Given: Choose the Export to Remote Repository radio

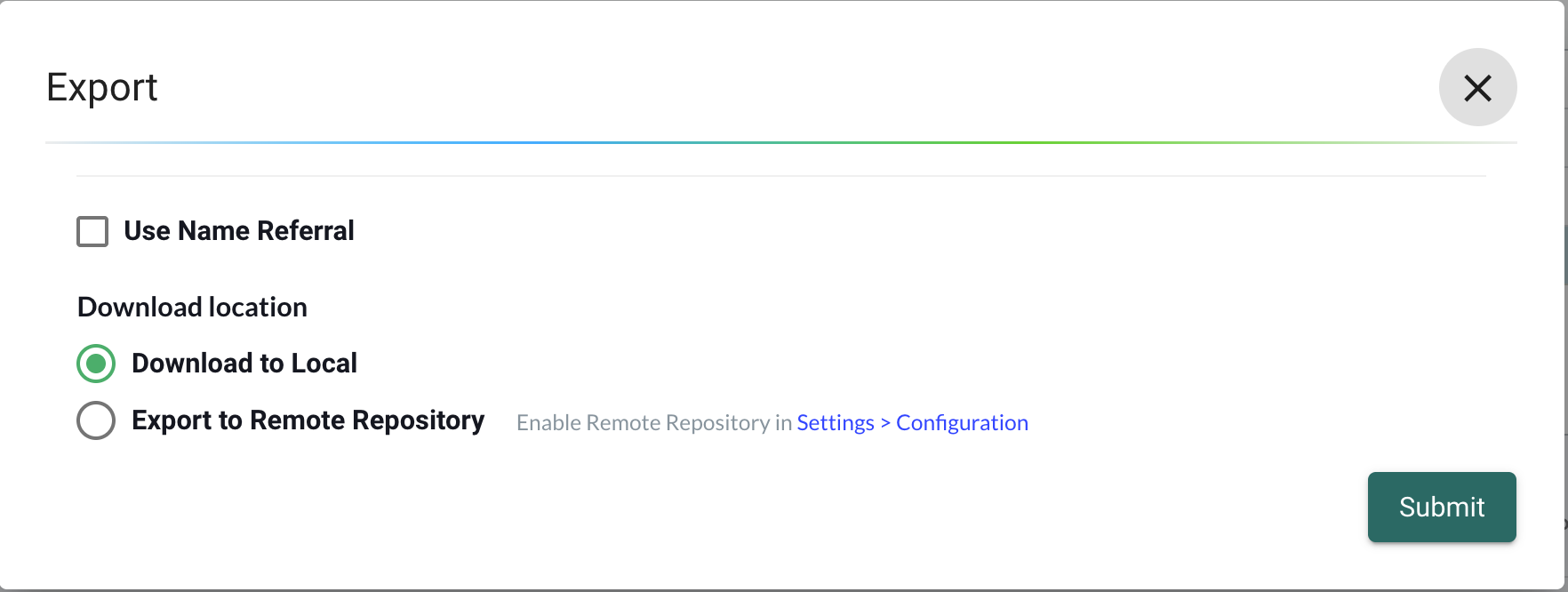Looking at the screenshot, I should (x=96, y=420).
